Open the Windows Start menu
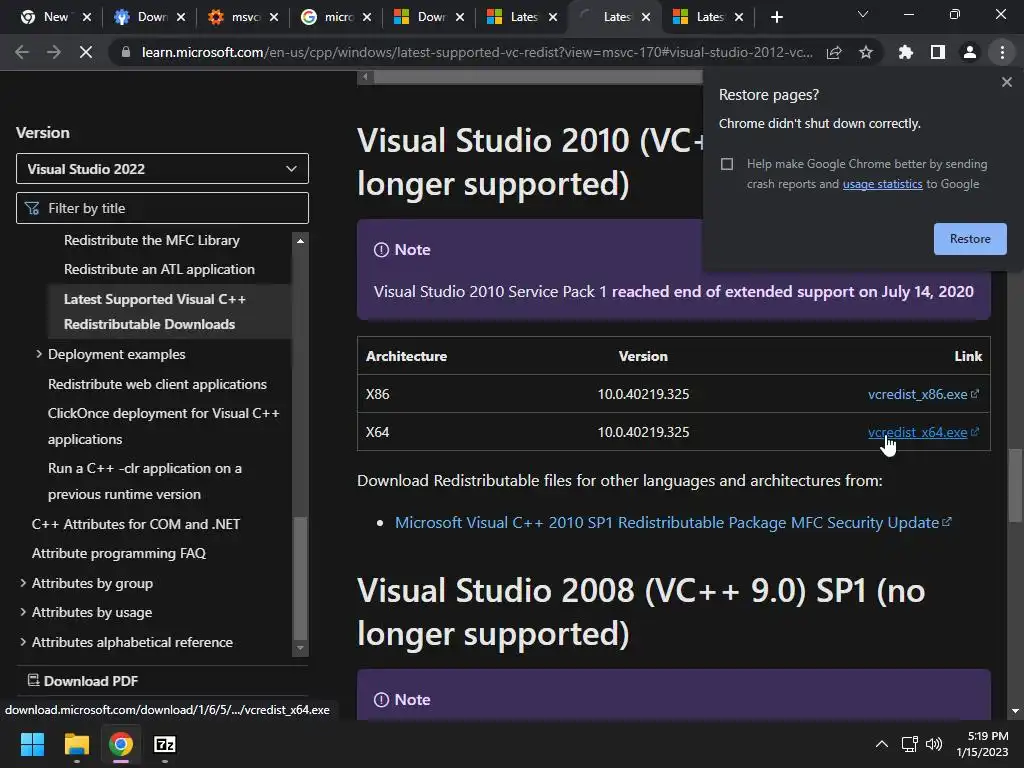The width and height of the screenshot is (1024, 768). click(x=32, y=744)
